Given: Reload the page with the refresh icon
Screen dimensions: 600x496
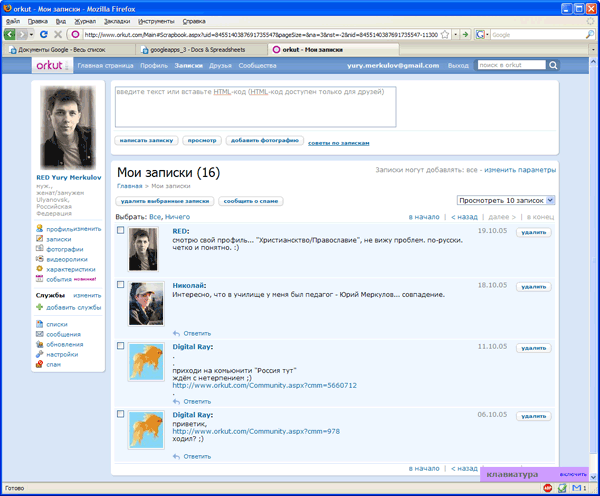Looking at the screenshot, I should coord(44,34).
